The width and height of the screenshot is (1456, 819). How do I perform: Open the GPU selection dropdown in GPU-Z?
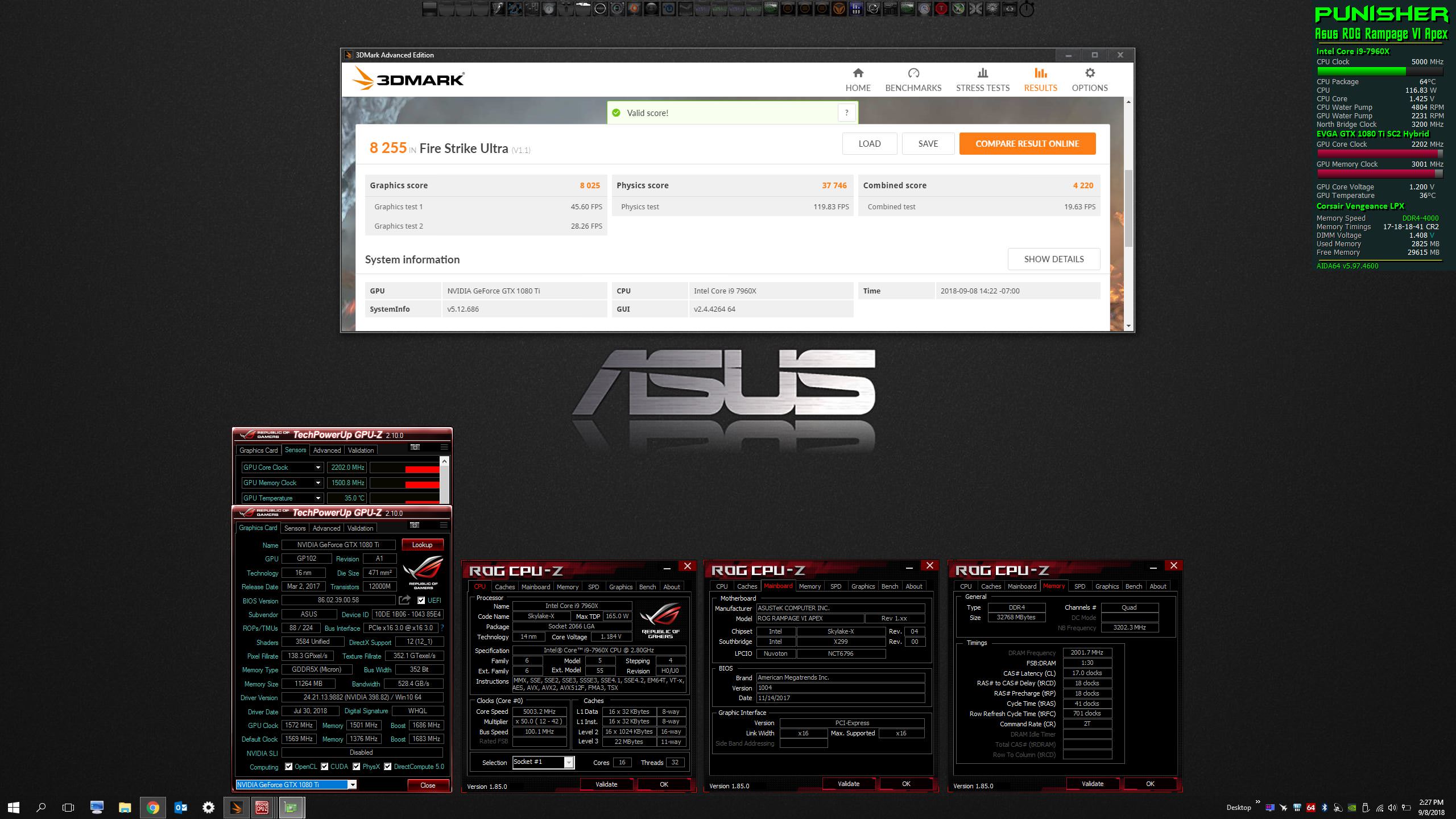pyautogui.click(x=352, y=785)
